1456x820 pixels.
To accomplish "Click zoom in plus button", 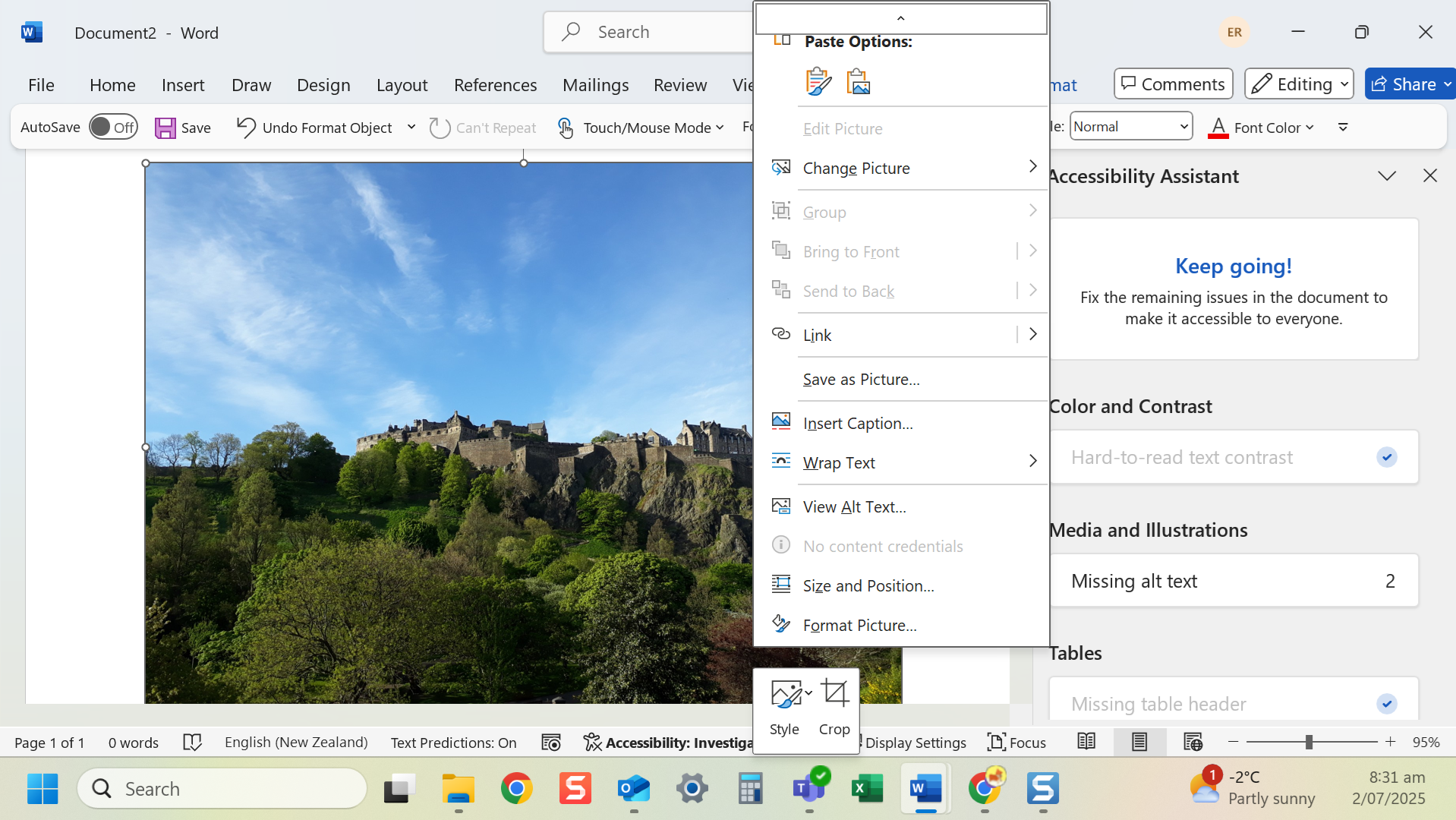I will click(x=1390, y=742).
